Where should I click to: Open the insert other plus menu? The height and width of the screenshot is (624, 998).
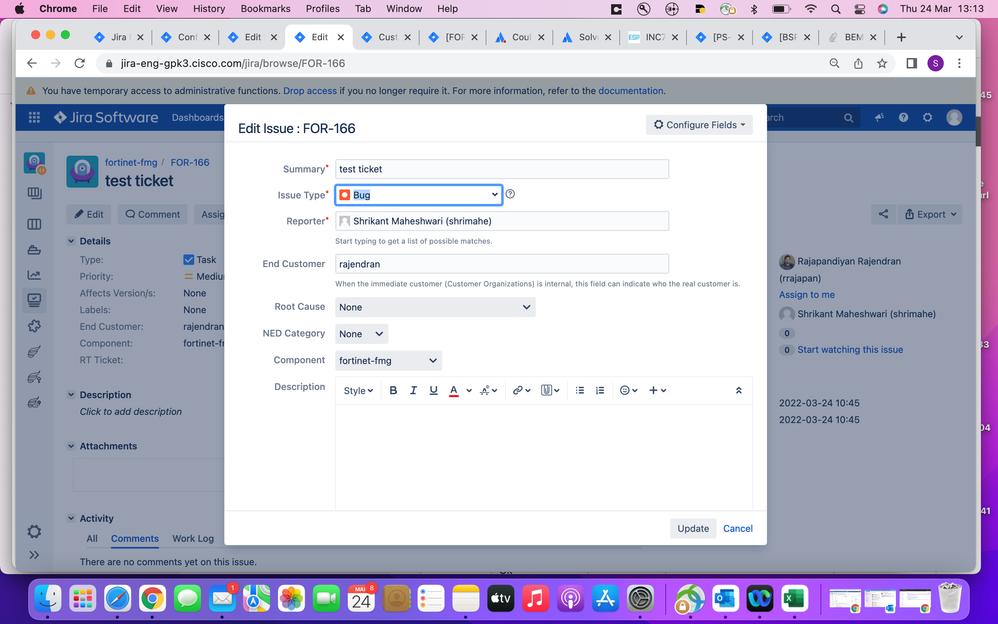(657, 390)
